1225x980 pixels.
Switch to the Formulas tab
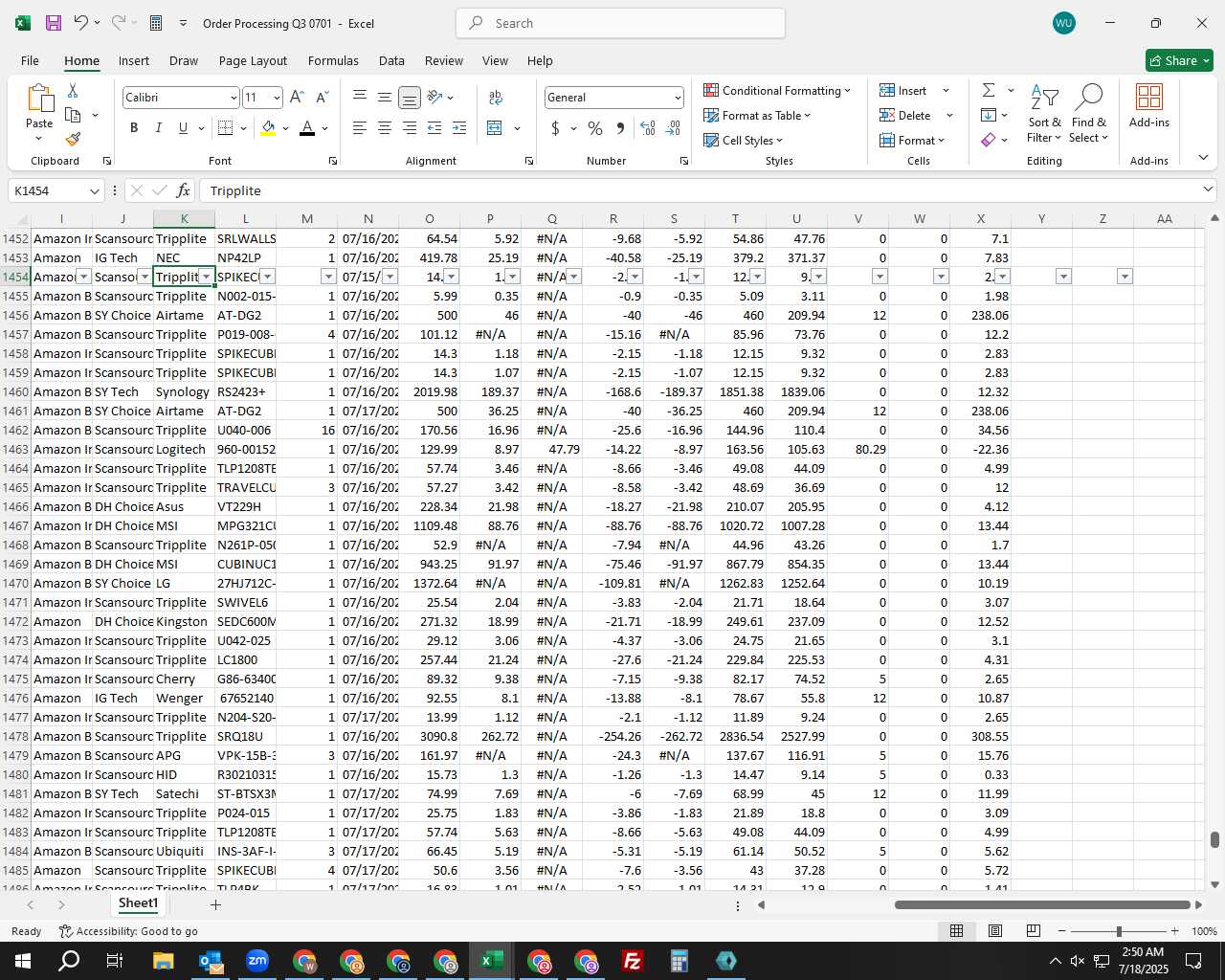333,60
